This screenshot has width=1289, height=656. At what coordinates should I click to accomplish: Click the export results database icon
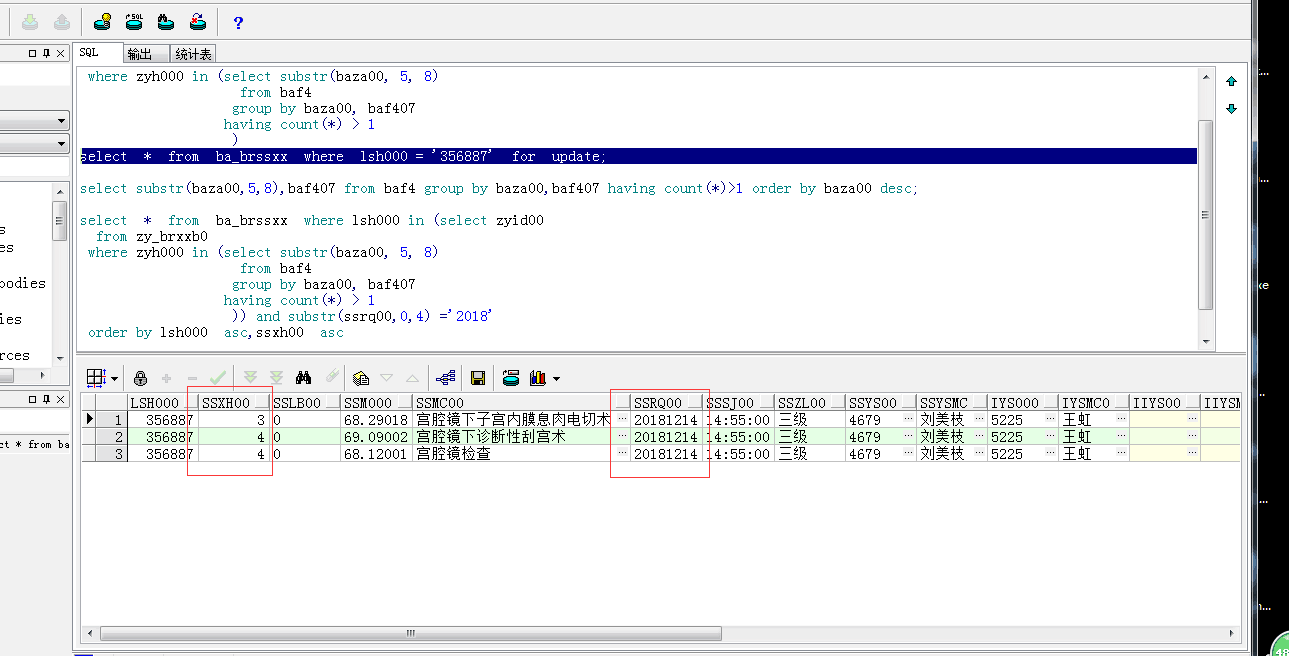pyautogui.click(x=511, y=378)
